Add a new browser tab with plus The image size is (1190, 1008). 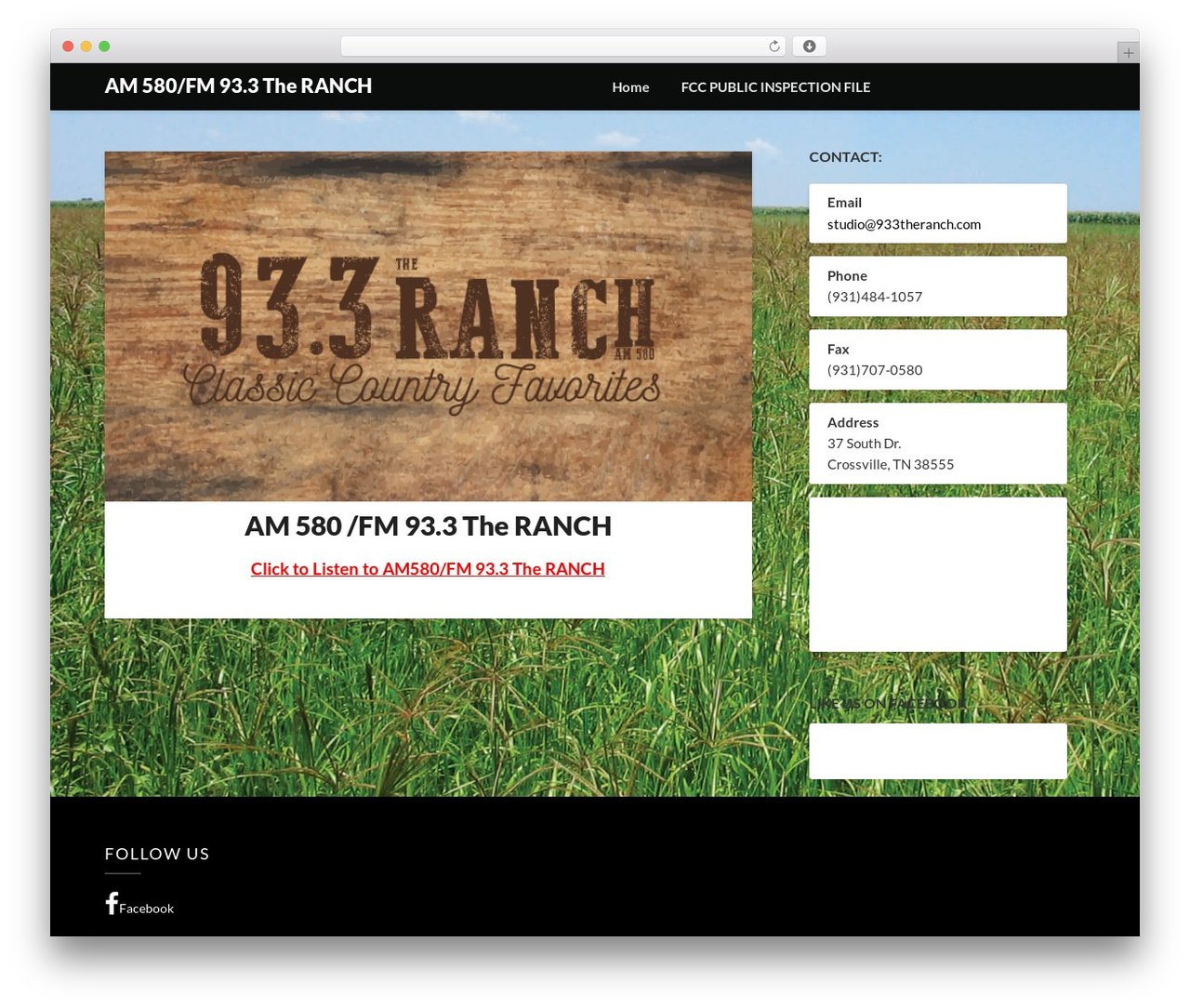point(1128,53)
